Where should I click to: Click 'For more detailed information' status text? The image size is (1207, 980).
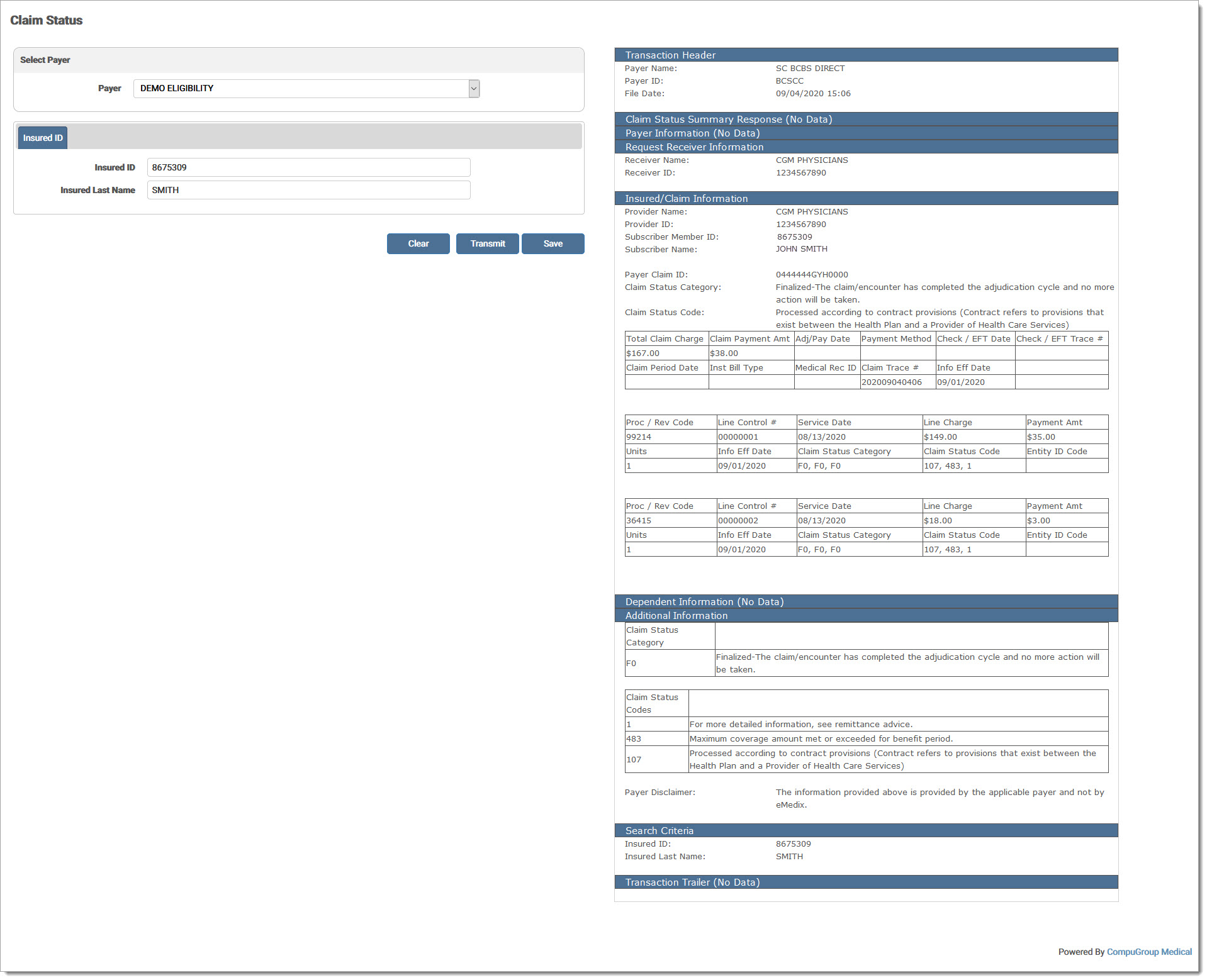coord(800,724)
